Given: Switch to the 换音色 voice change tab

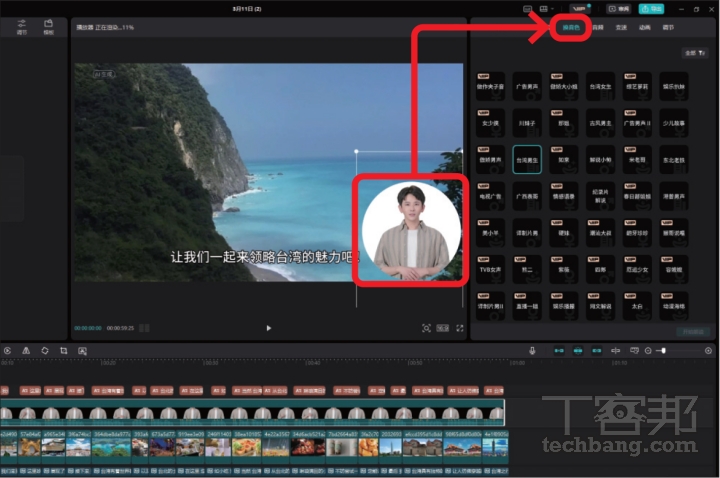Looking at the screenshot, I should pos(571,28).
